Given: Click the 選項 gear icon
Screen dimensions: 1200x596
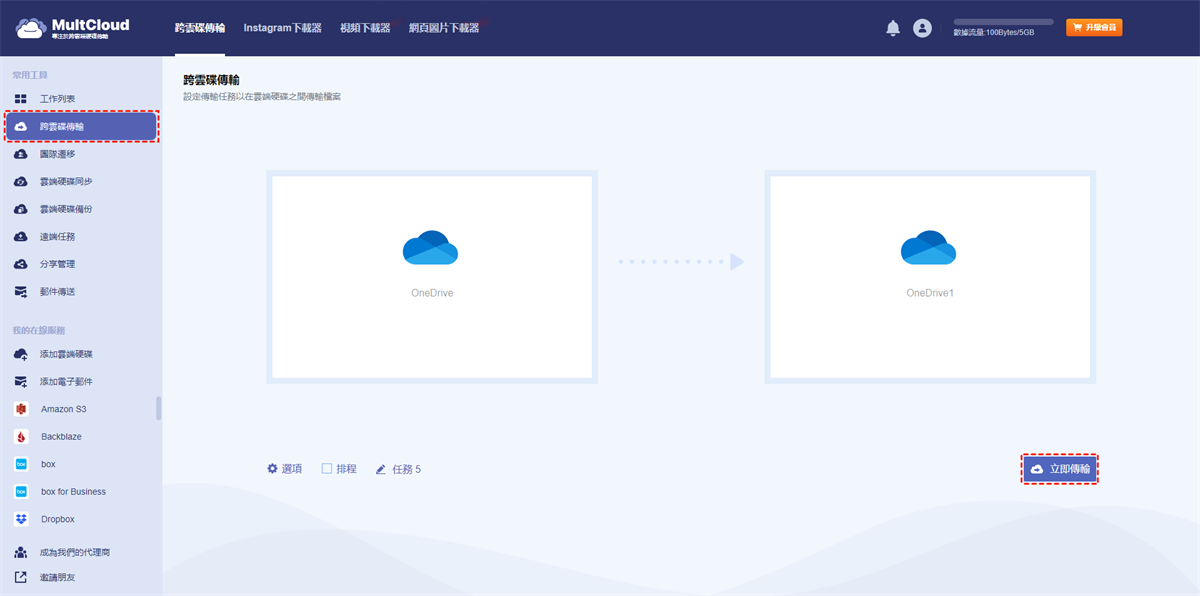Looking at the screenshot, I should [272, 468].
